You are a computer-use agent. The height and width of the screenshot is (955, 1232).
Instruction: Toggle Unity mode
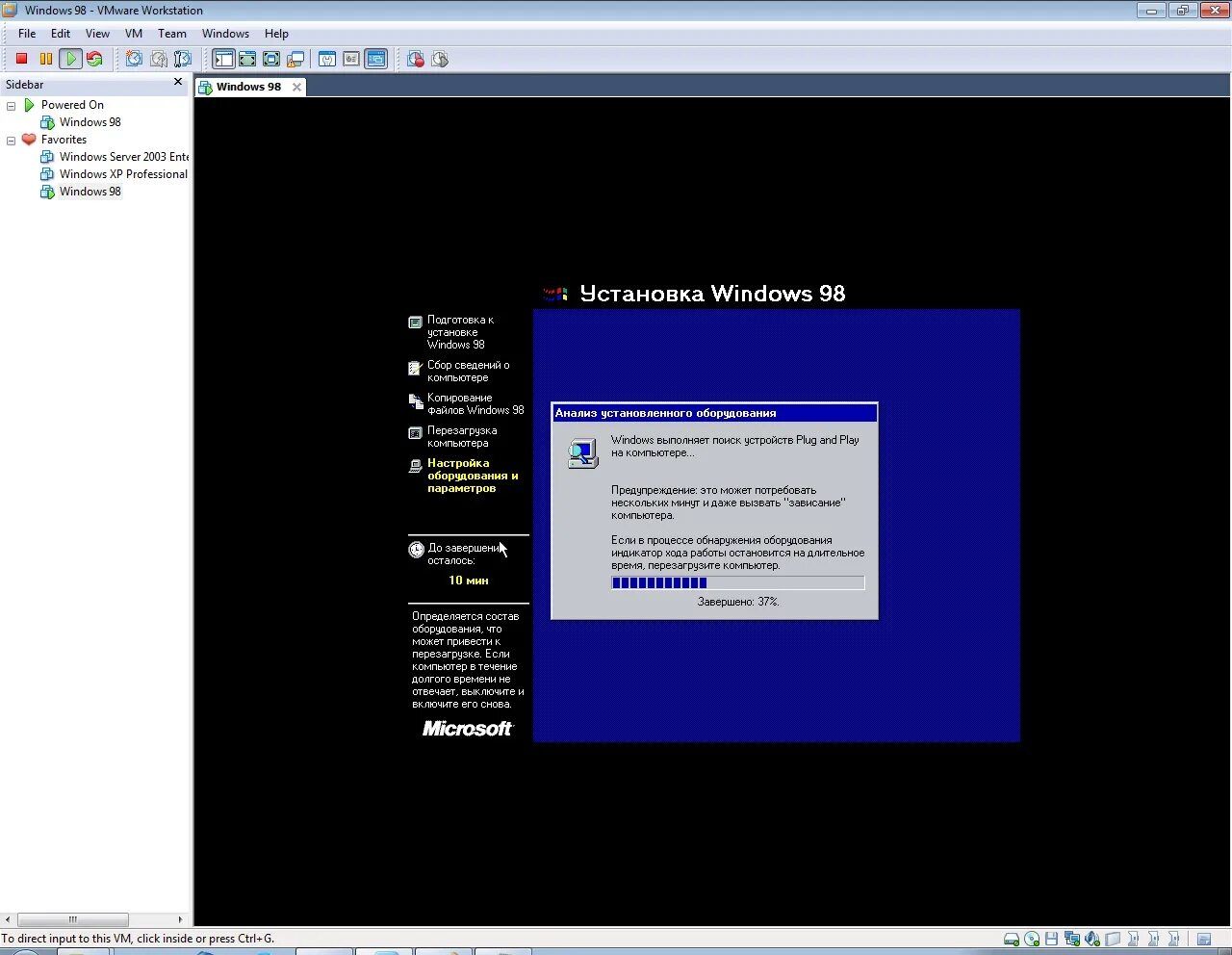(x=295, y=58)
